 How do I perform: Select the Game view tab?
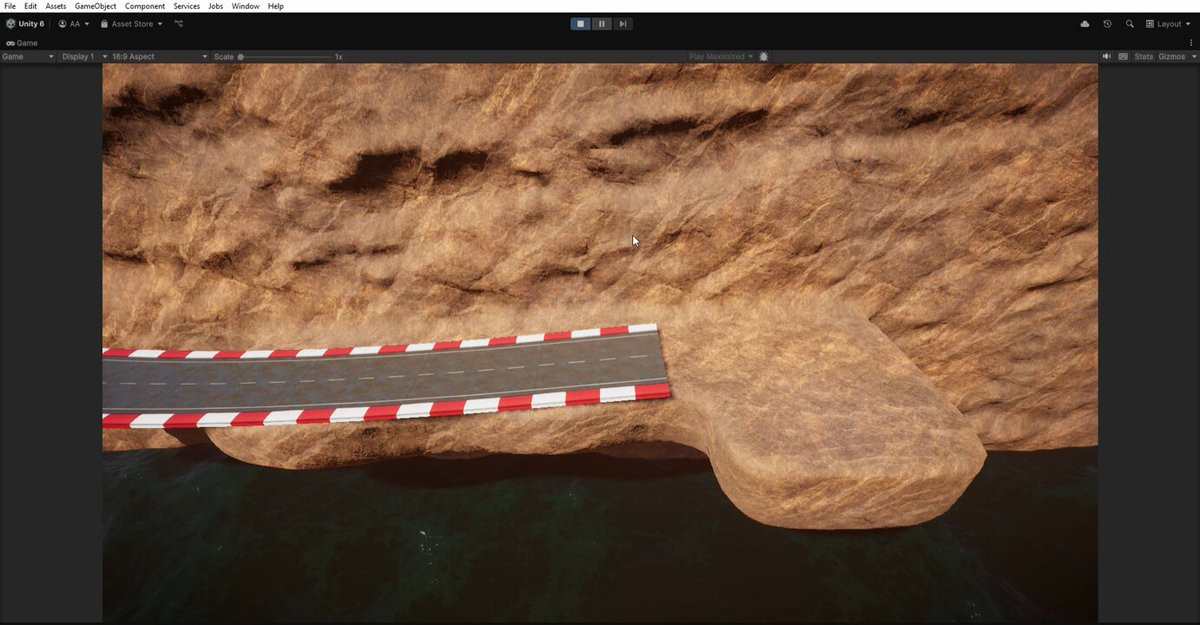point(22,43)
